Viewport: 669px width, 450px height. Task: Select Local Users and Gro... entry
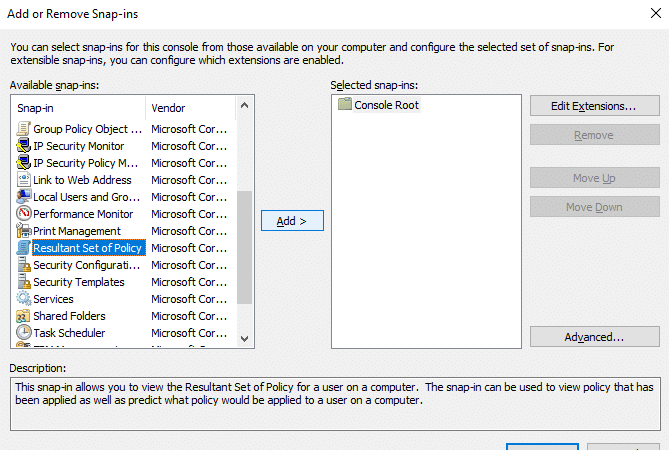pos(87,197)
